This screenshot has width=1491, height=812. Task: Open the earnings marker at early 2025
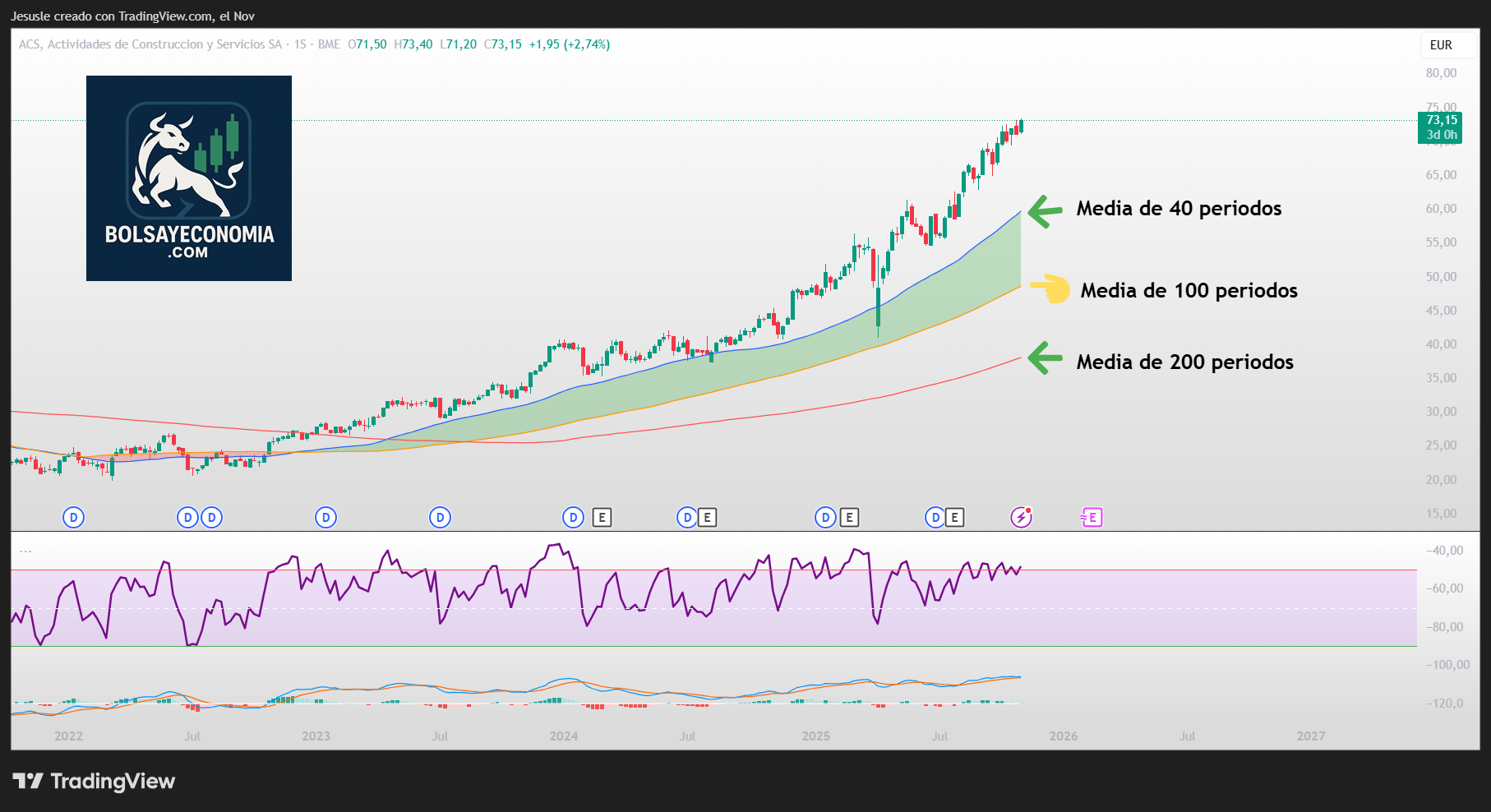click(849, 517)
